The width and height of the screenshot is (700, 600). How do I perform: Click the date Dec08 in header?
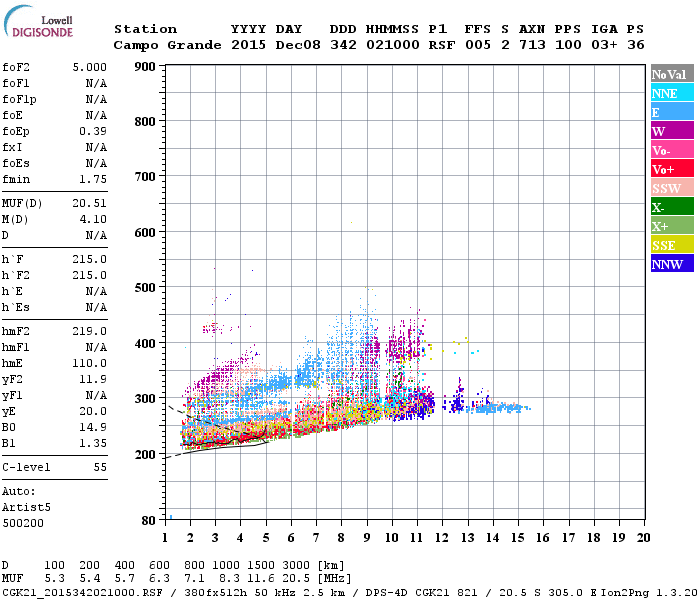298,45
